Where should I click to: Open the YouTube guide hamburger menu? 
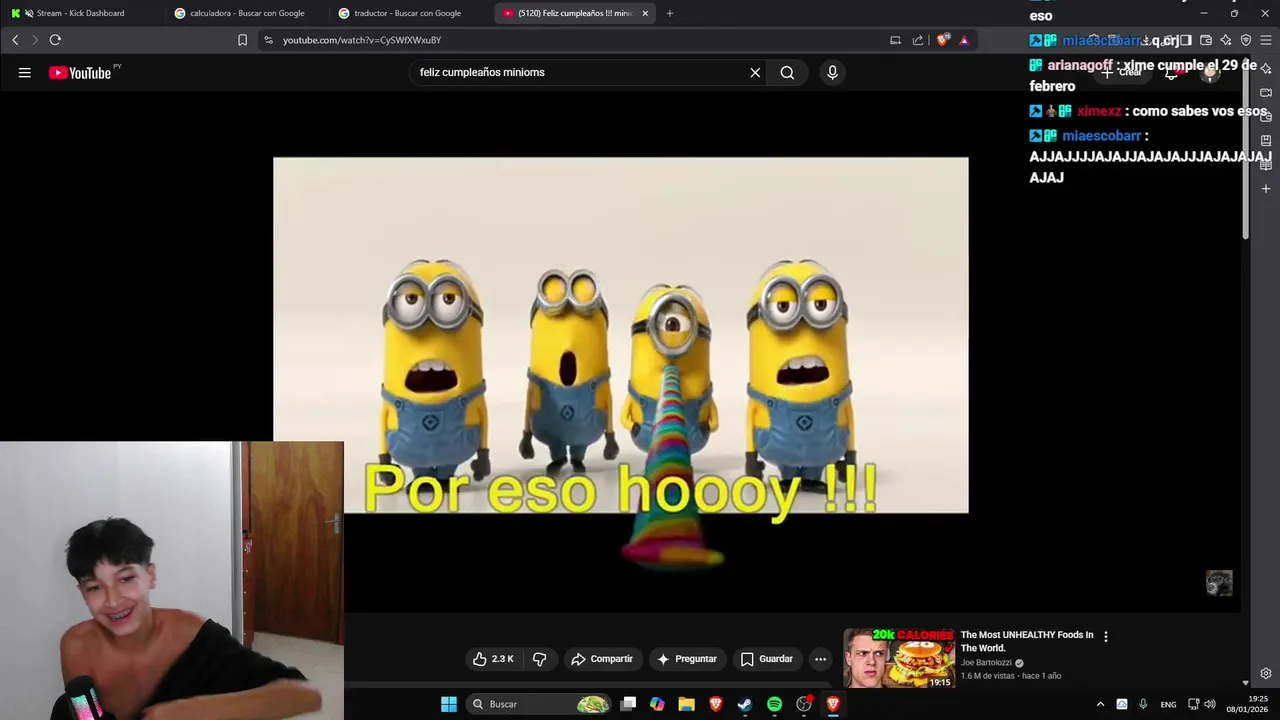pyautogui.click(x=24, y=72)
